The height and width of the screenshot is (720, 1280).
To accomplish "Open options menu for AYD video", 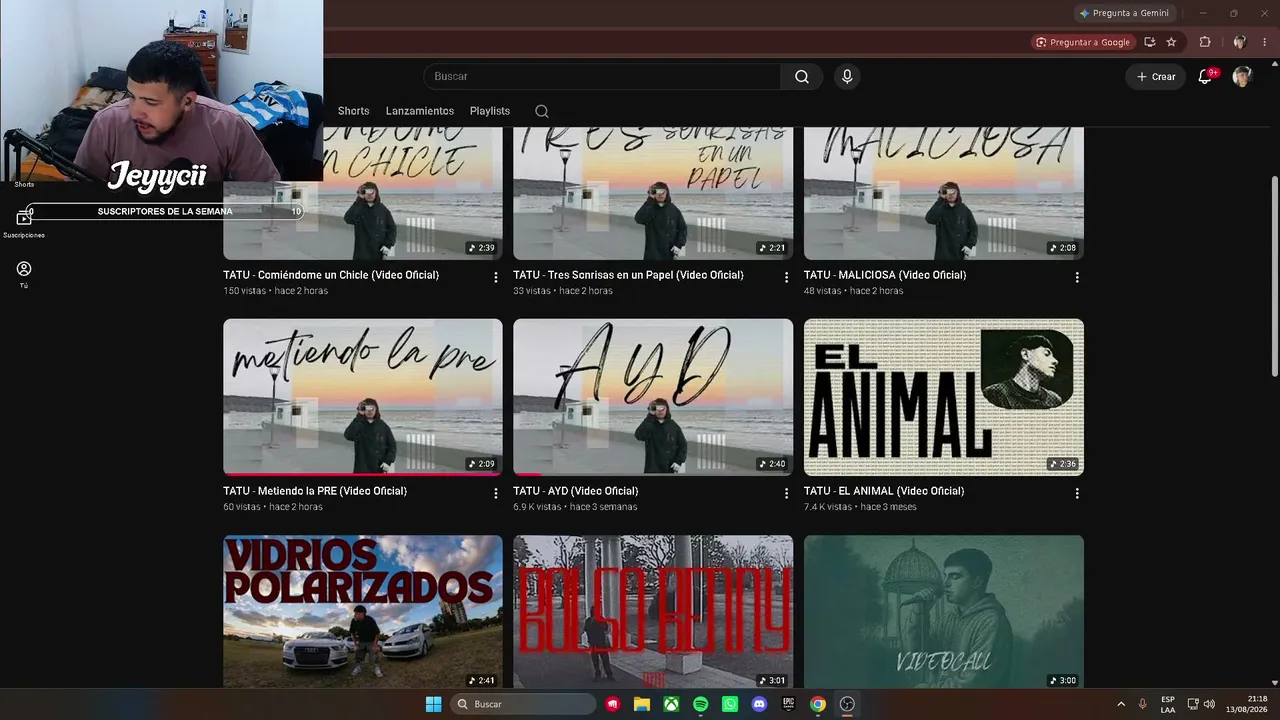I will (786, 493).
